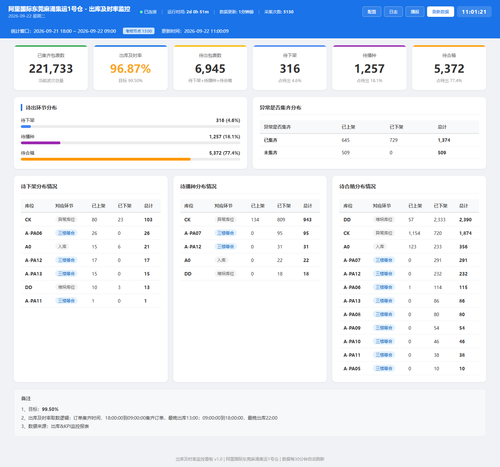Click the A-PA06 row in the 待下架分布情况 table

click(x=91, y=233)
